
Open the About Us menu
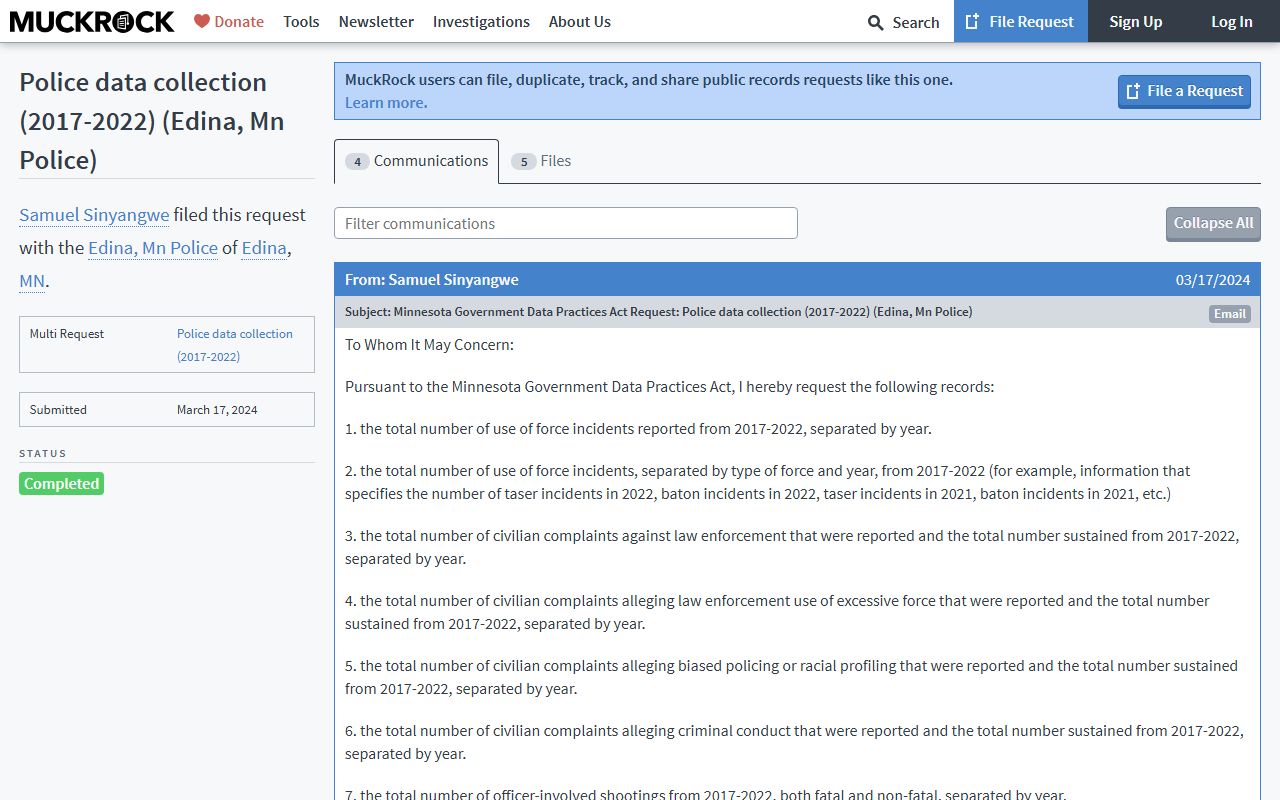[x=579, y=21]
